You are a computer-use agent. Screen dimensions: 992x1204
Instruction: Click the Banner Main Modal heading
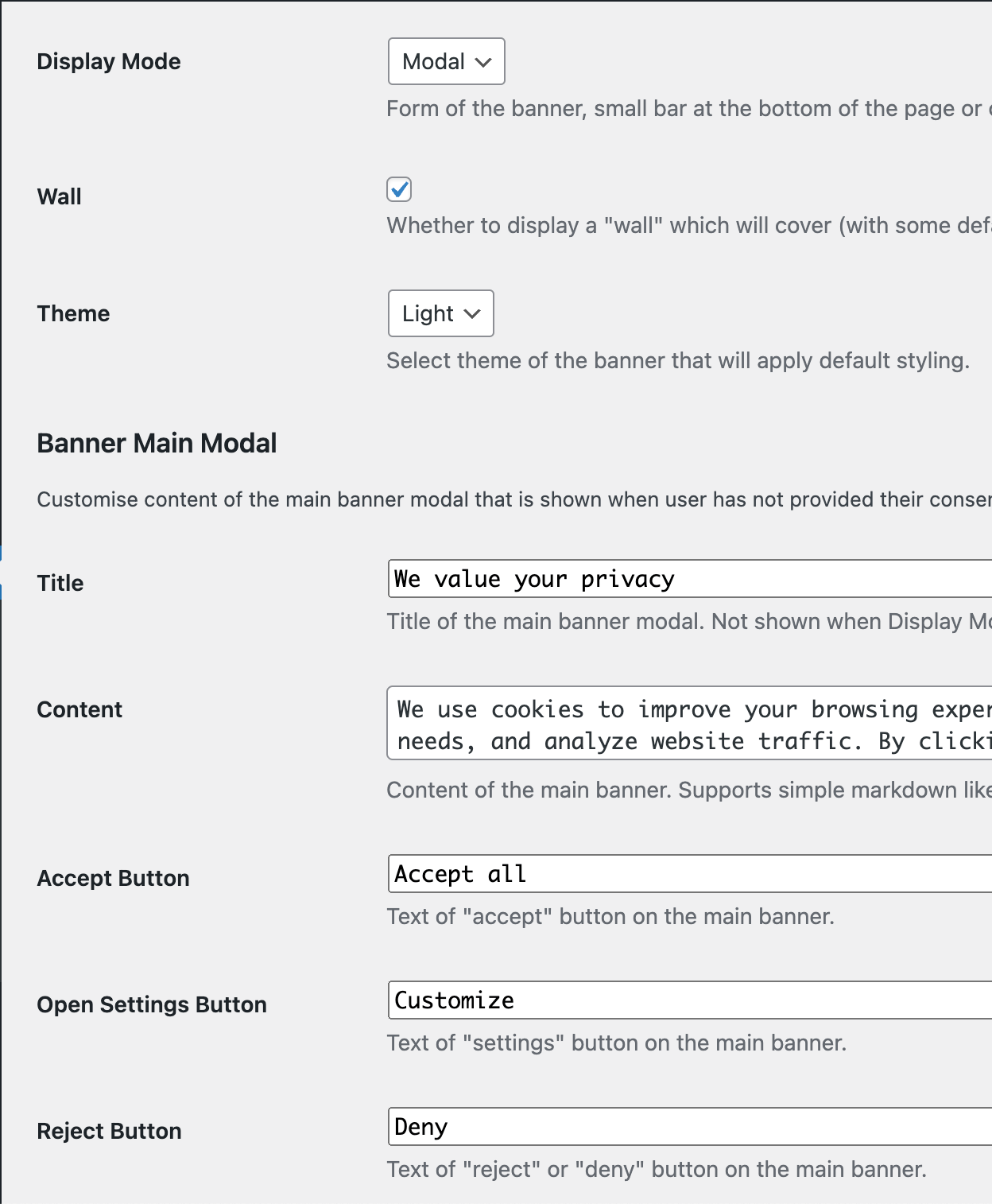coord(157,443)
